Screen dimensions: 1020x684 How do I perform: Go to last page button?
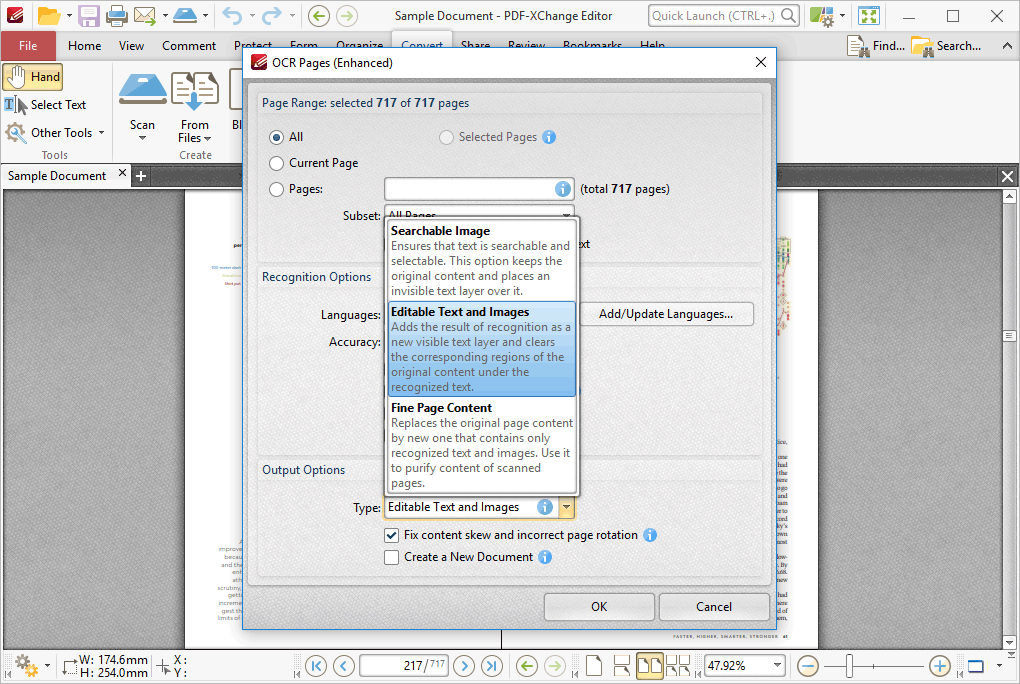492,666
